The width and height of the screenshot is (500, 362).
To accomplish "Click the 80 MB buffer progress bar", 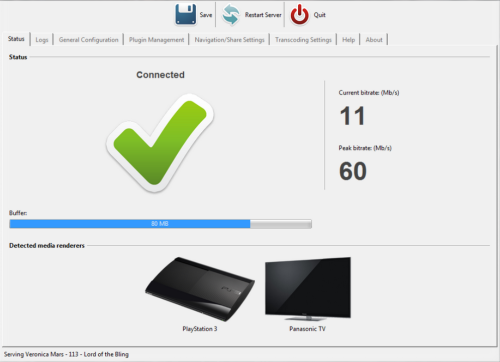I will point(161,224).
